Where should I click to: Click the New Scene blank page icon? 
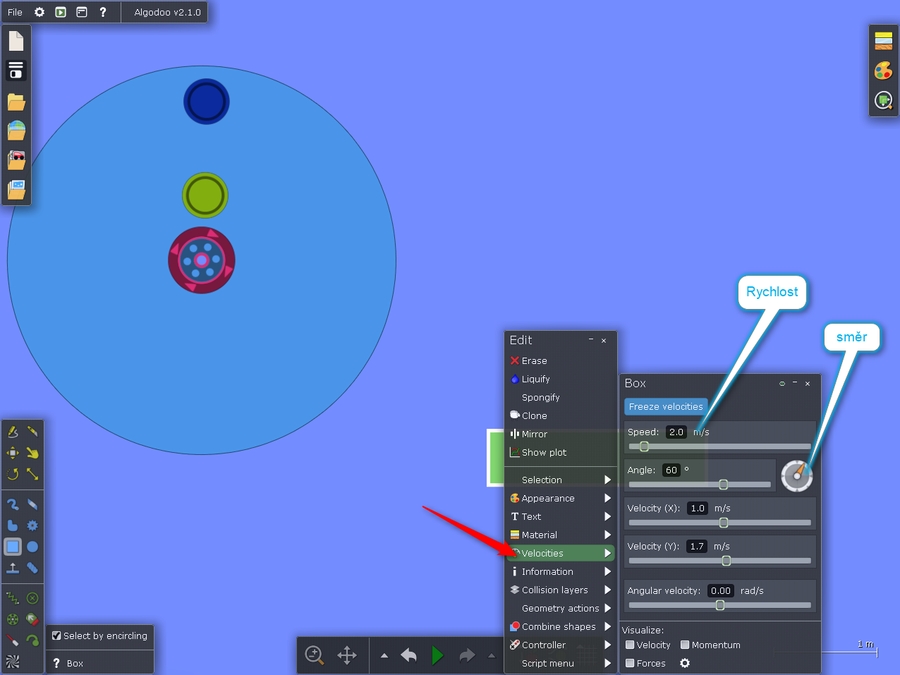pos(16,41)
